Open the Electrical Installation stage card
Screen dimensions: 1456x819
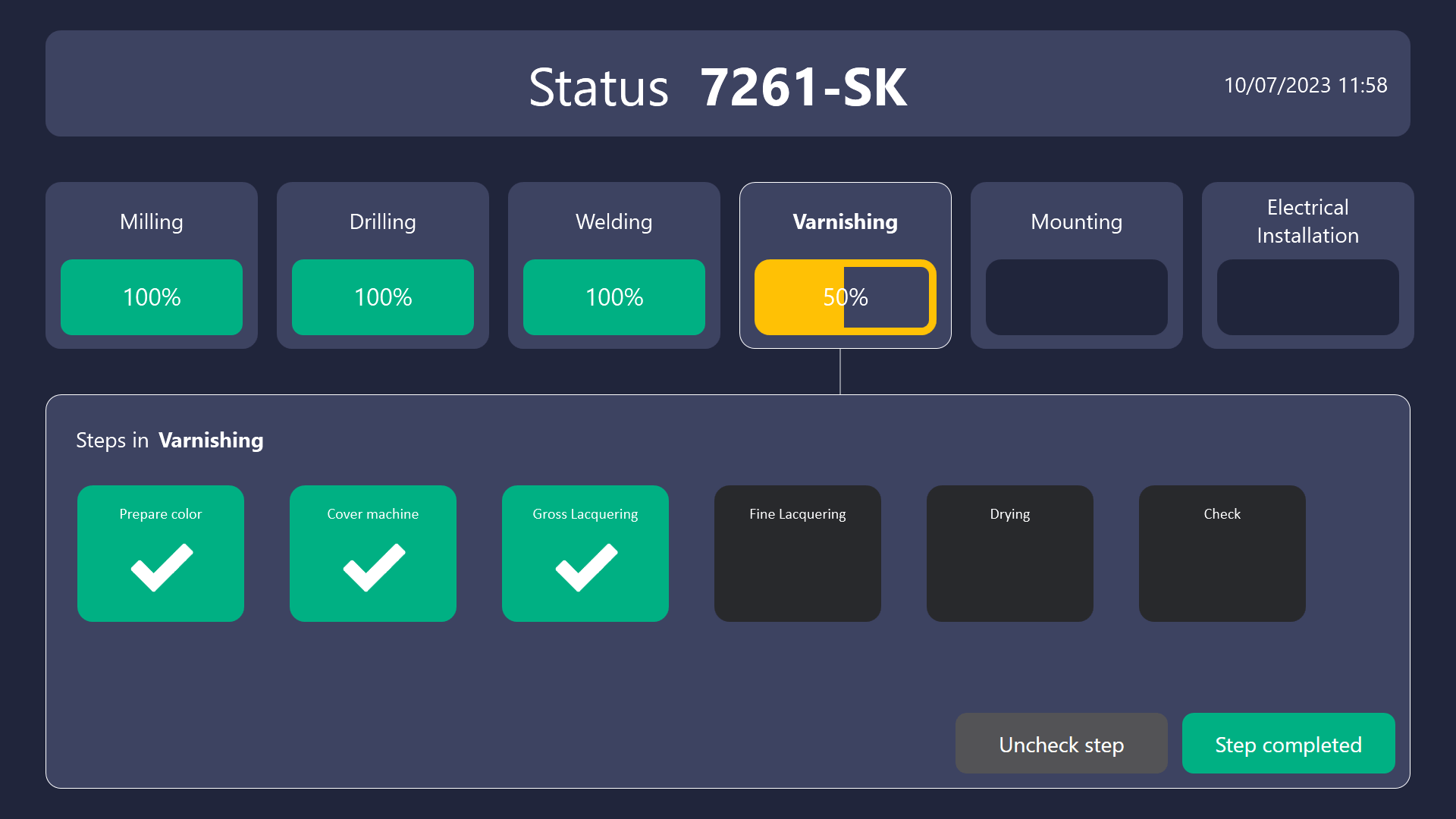pyautogui.click(x=1307, y=265)
